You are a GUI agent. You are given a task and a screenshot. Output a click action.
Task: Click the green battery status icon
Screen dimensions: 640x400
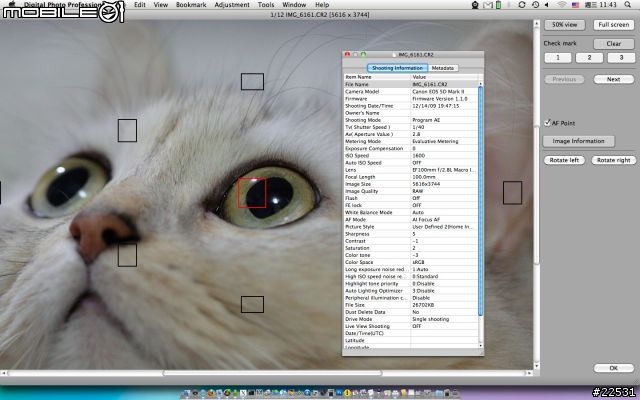click(498, 5)
